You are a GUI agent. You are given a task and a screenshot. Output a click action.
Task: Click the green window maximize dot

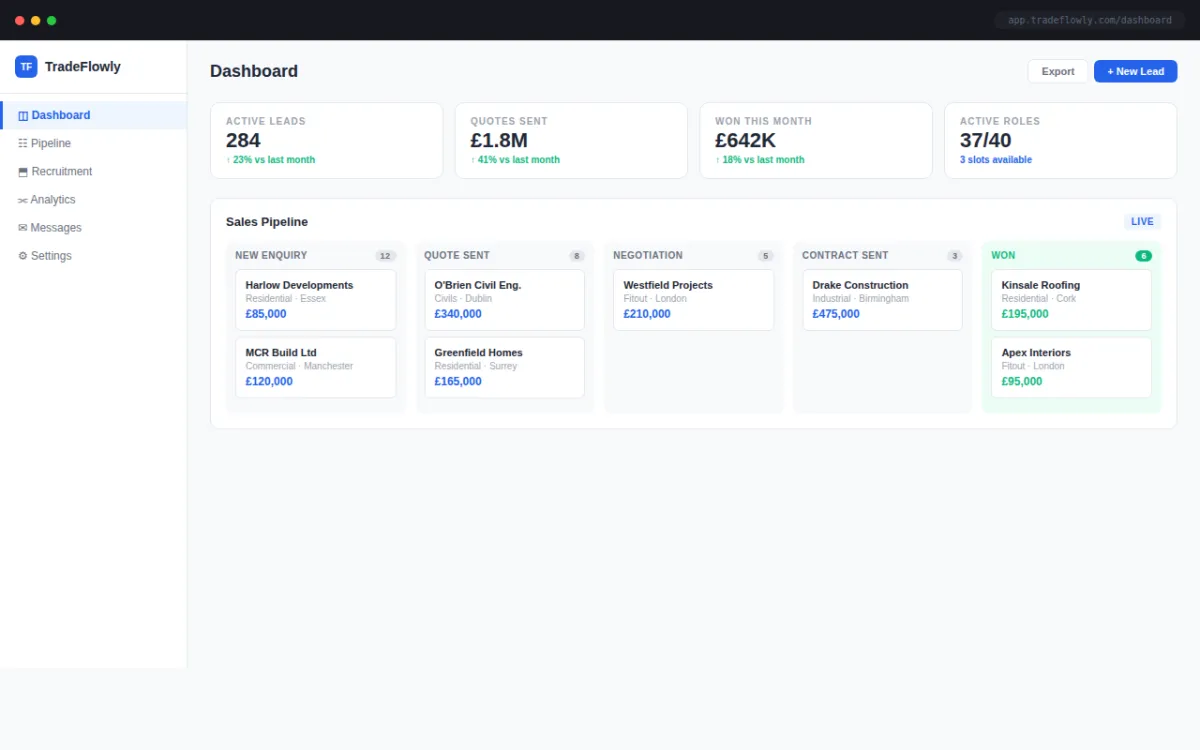[52, 20]
